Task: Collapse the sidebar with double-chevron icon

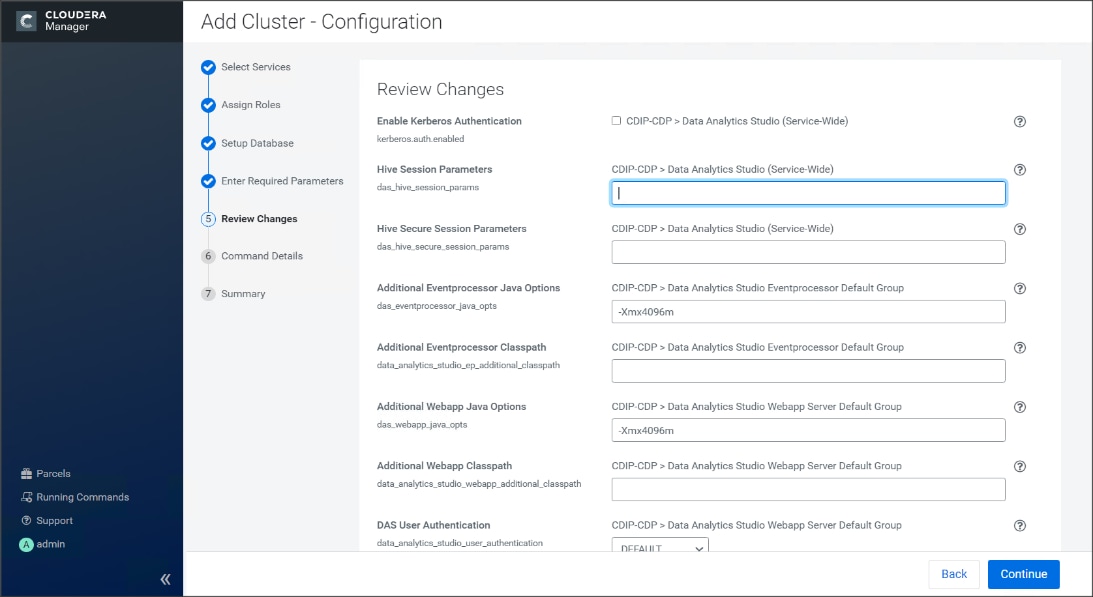Action: [x=165, y=579]
